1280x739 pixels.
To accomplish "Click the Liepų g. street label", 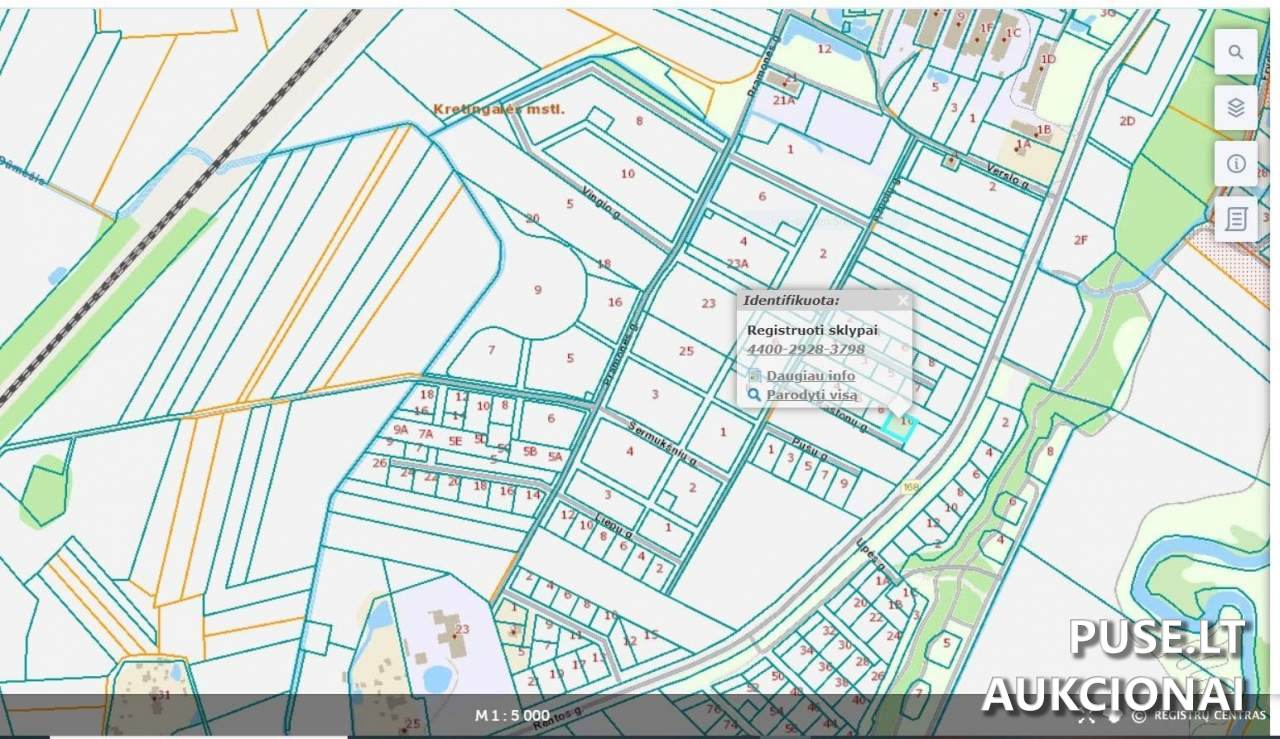I will [614, 526].
